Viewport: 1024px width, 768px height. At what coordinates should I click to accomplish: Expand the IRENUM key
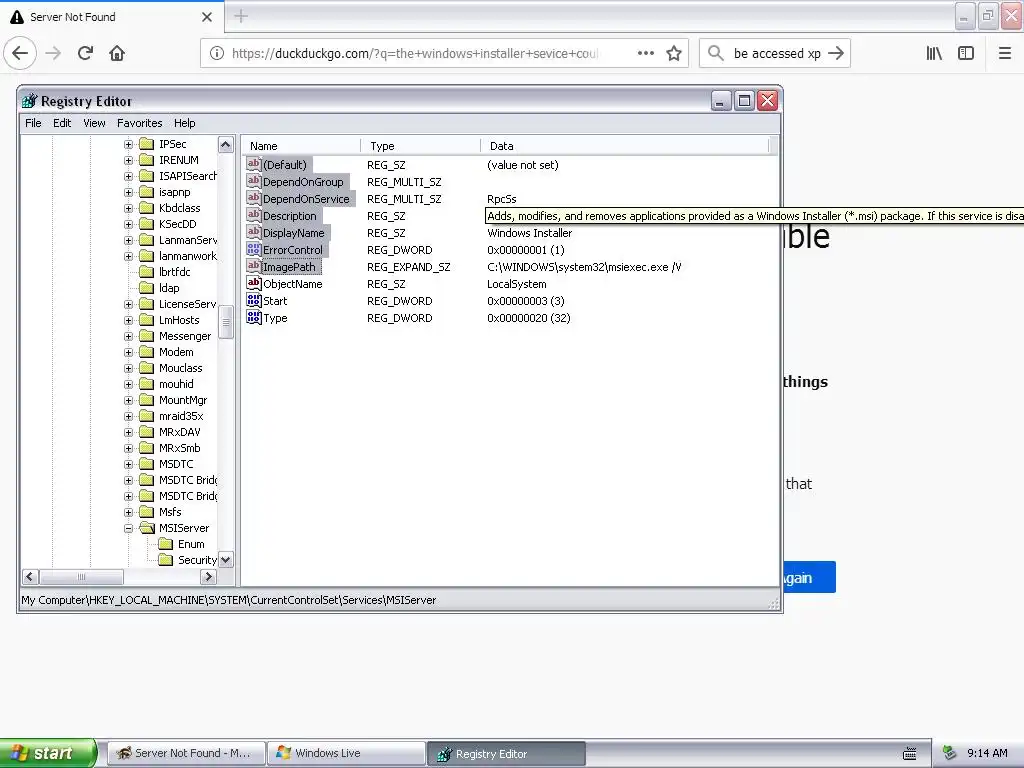pos(128,160)
